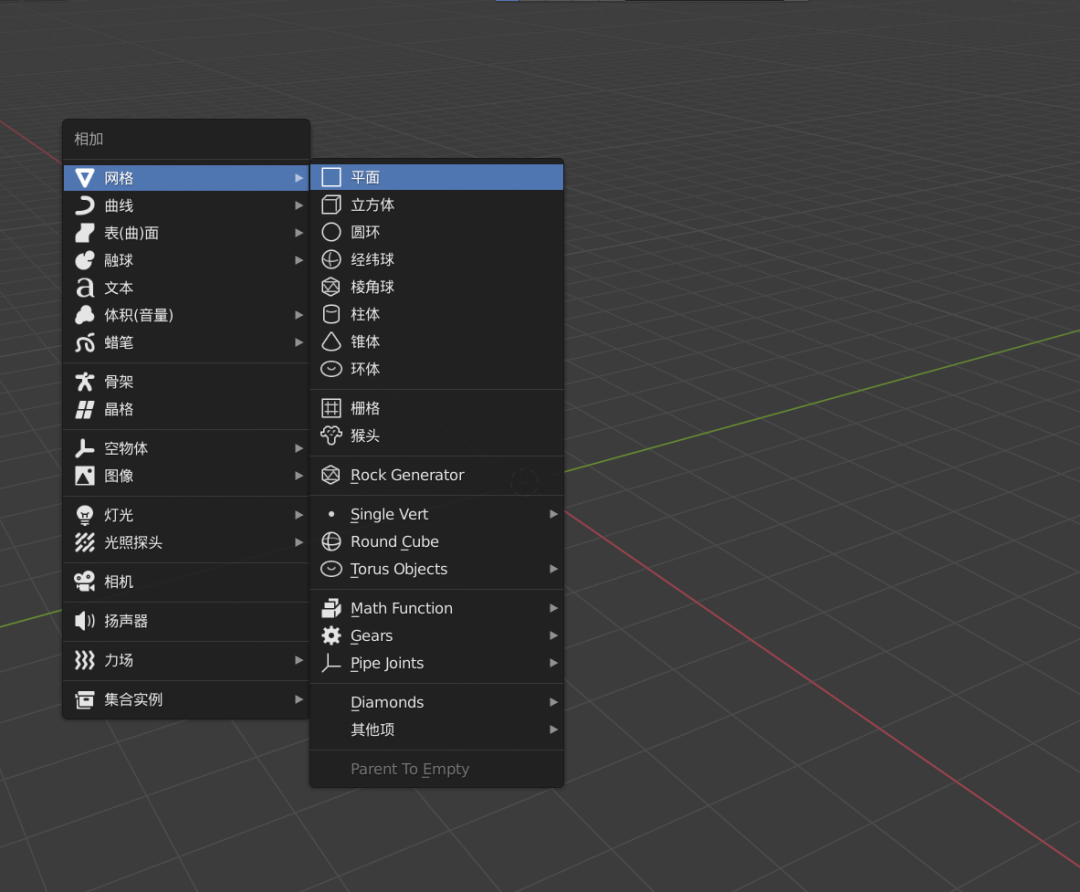Image resolution: width=1080 pixels, height=892 pixels.
Task: Expand the 蜡笔 submenu arrow
Action: 299,342
